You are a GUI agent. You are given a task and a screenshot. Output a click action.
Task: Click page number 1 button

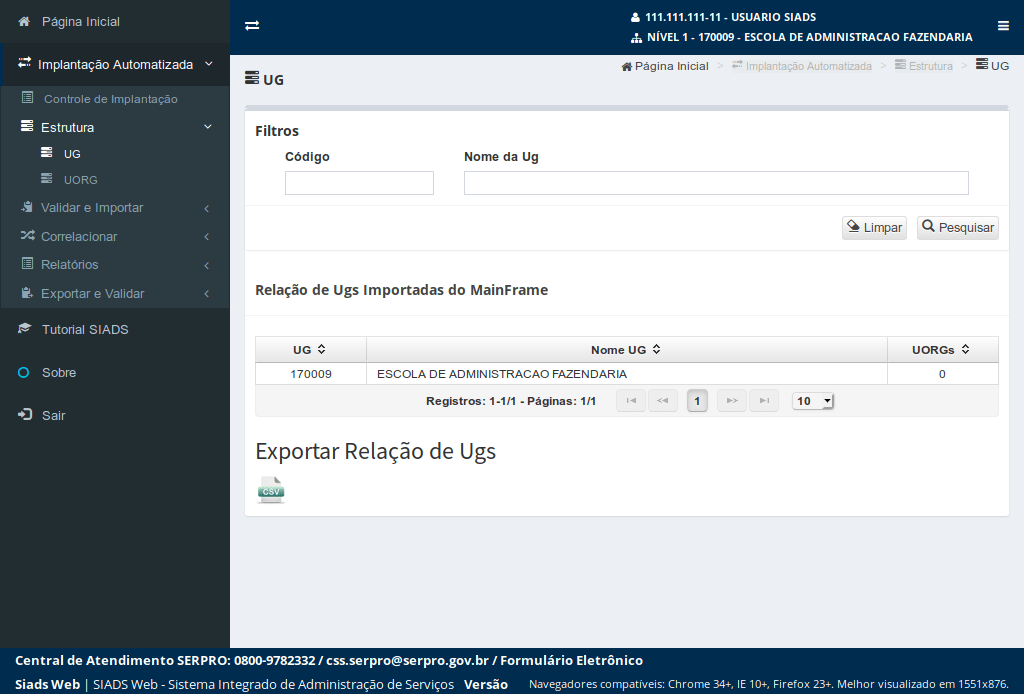click(x=697, y=401)
